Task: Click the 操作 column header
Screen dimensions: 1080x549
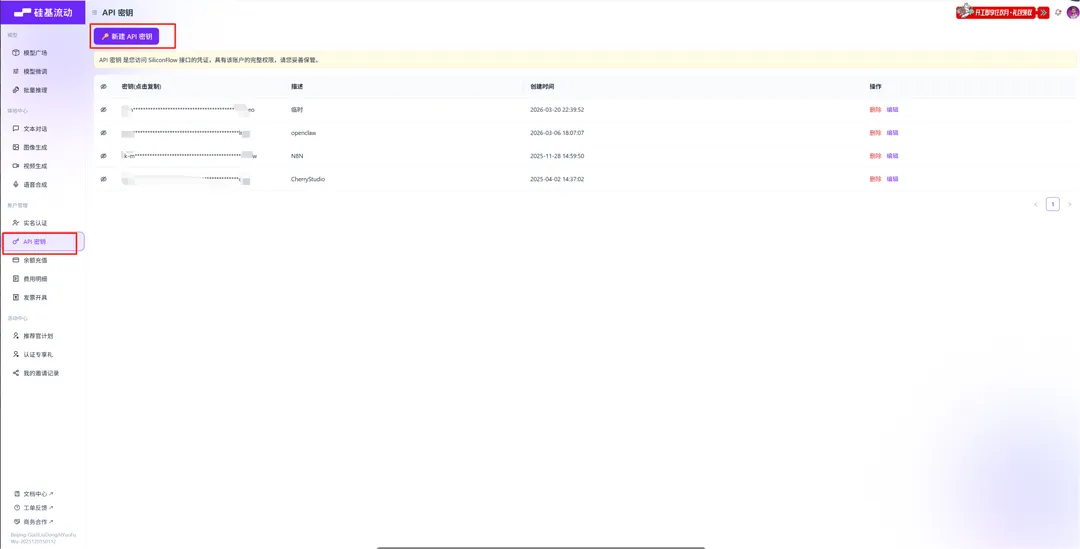Action: pyautogui.click(x=875, y=87)
